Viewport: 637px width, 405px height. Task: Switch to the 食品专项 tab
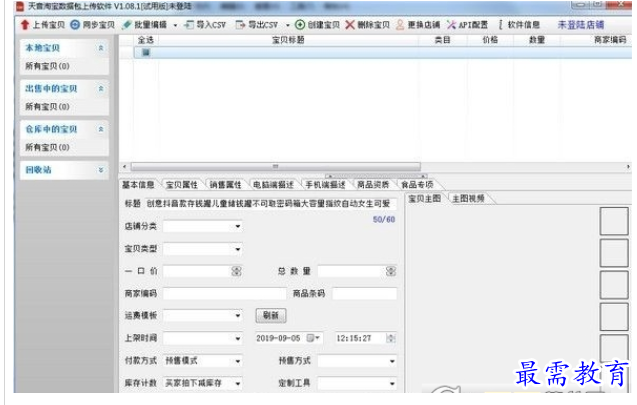[417, 185]
